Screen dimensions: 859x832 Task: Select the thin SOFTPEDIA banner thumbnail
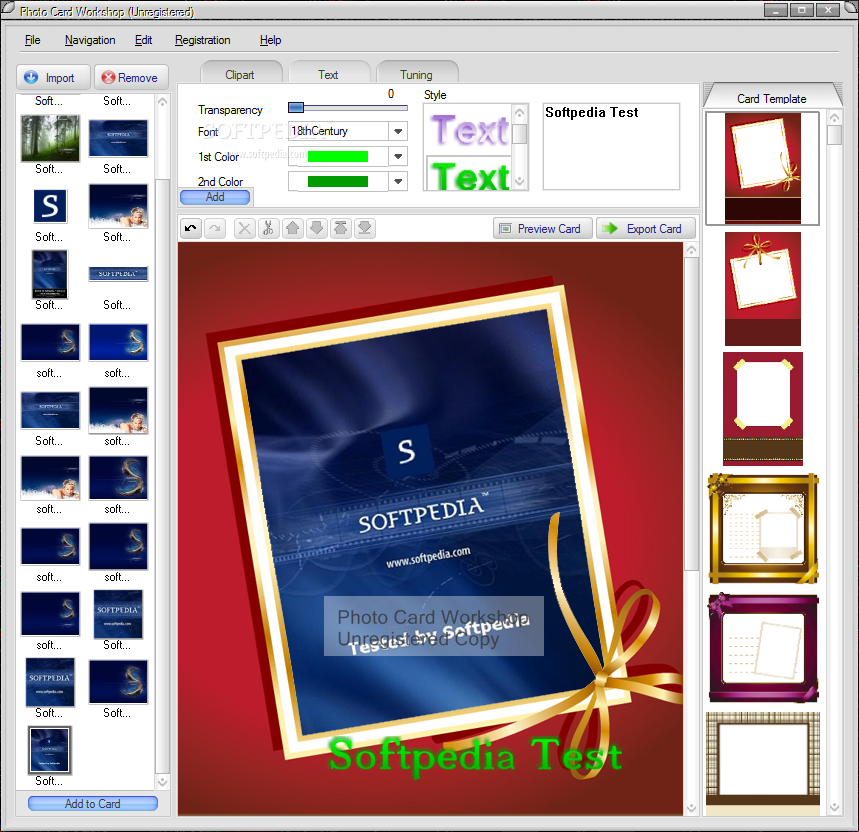coord(118,273)
